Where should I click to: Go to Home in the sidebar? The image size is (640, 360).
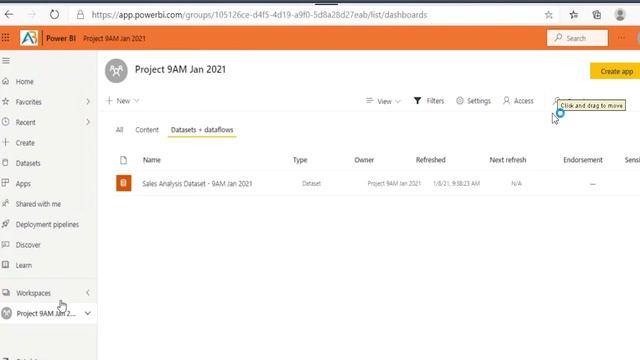pos(24,82)
